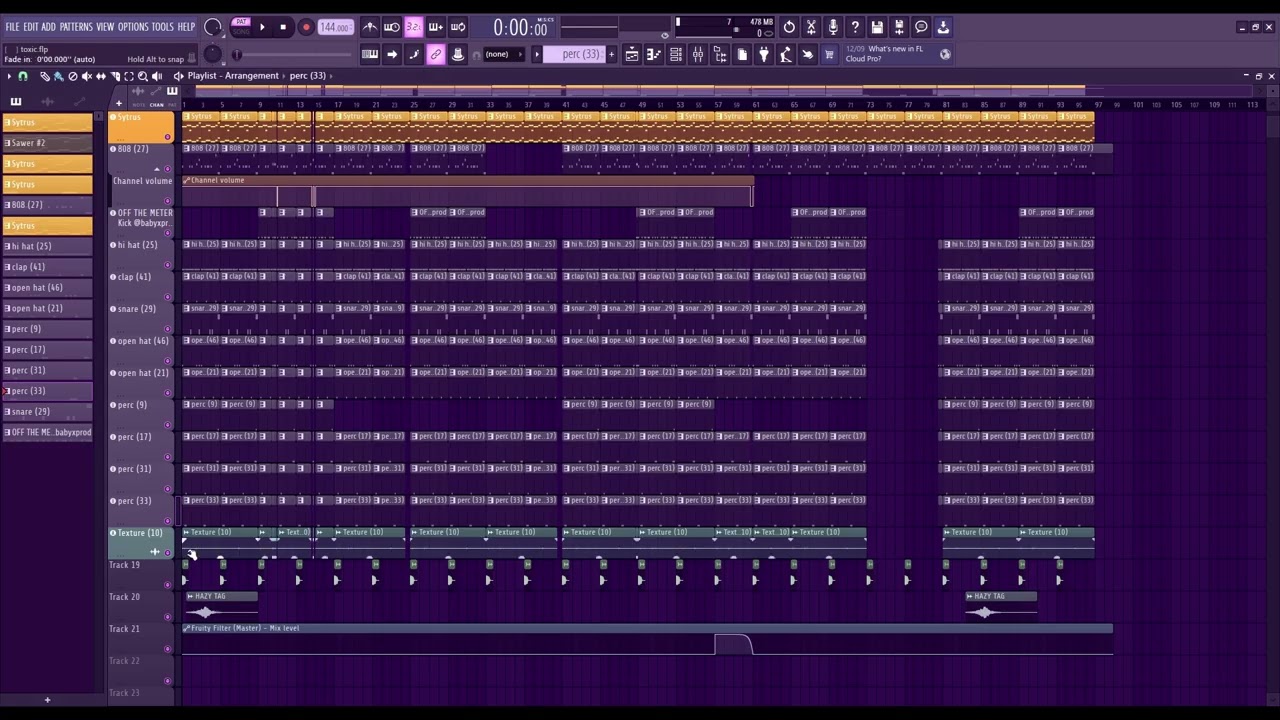Open the plugin picker plug icon
The height and width of the screenshot is (720, 1280).
coord(764,54)
